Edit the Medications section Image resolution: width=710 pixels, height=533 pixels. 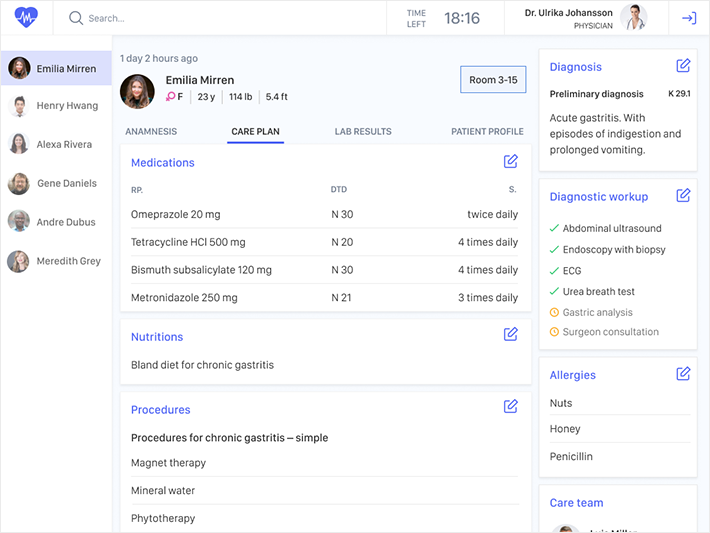click(x=510, y=161)
